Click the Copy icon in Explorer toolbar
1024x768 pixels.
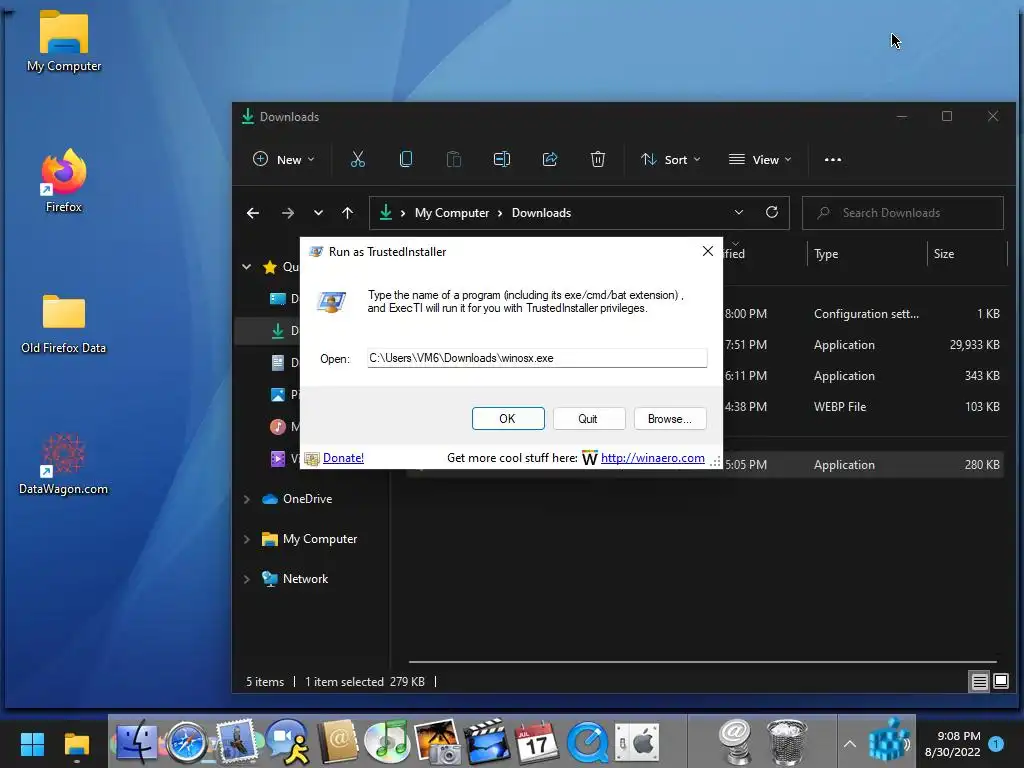[406, 159]
